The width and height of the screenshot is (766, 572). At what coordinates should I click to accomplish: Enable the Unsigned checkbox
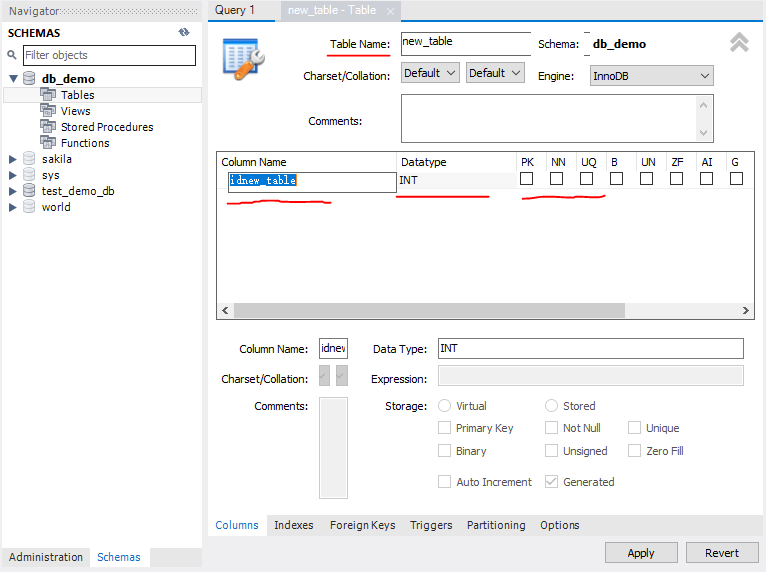(552, 450)
